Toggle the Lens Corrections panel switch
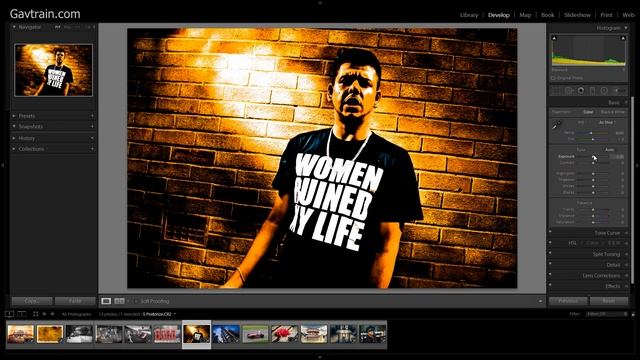 [550, 274]
